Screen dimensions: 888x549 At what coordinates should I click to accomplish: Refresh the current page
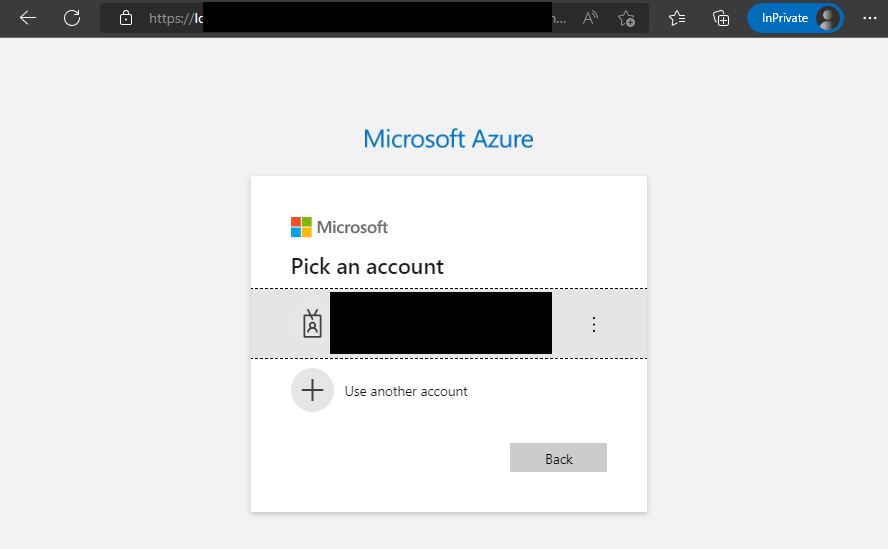point(72,18)
